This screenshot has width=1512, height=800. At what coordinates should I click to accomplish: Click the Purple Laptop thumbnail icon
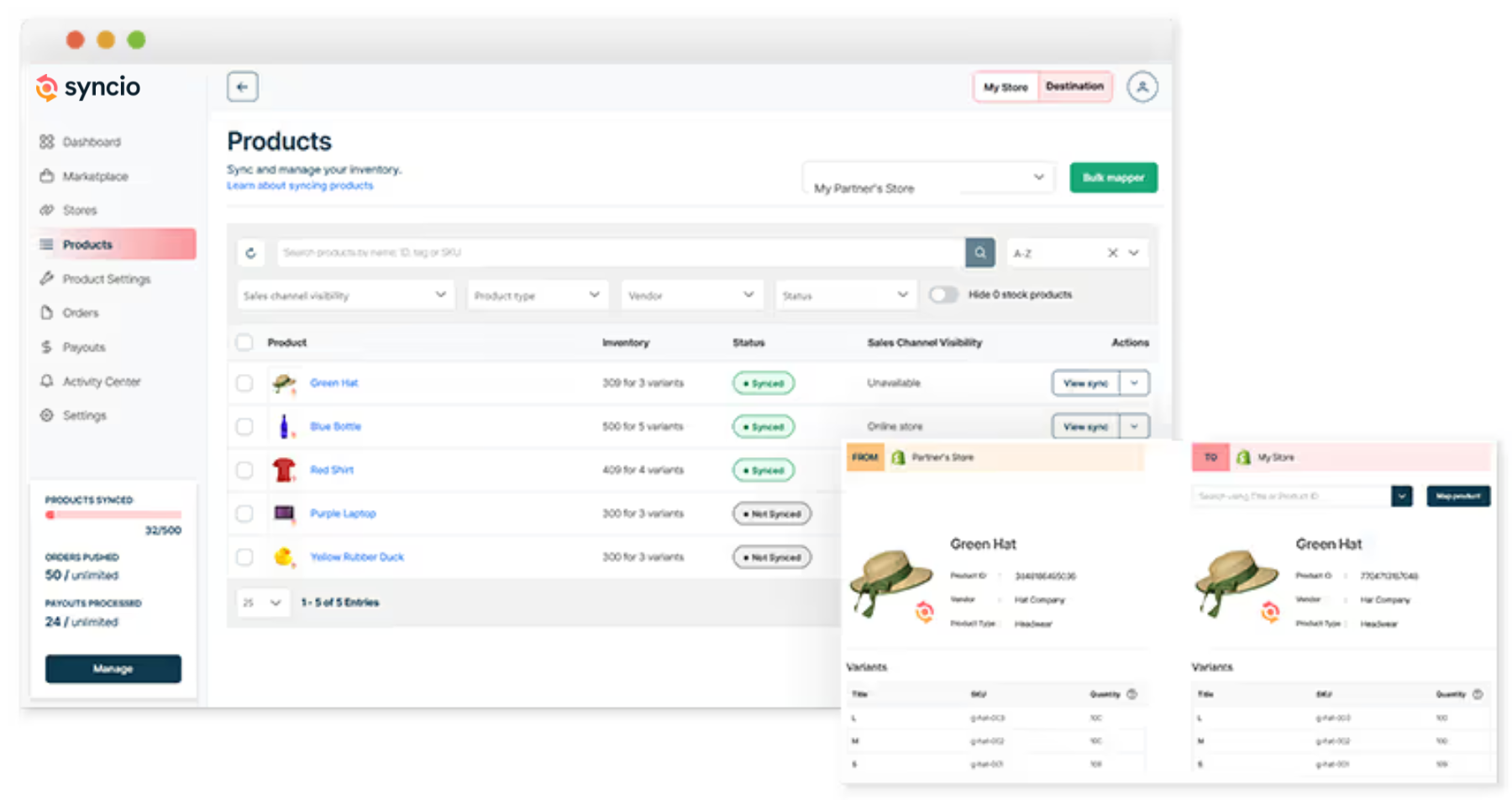[284, 513]
